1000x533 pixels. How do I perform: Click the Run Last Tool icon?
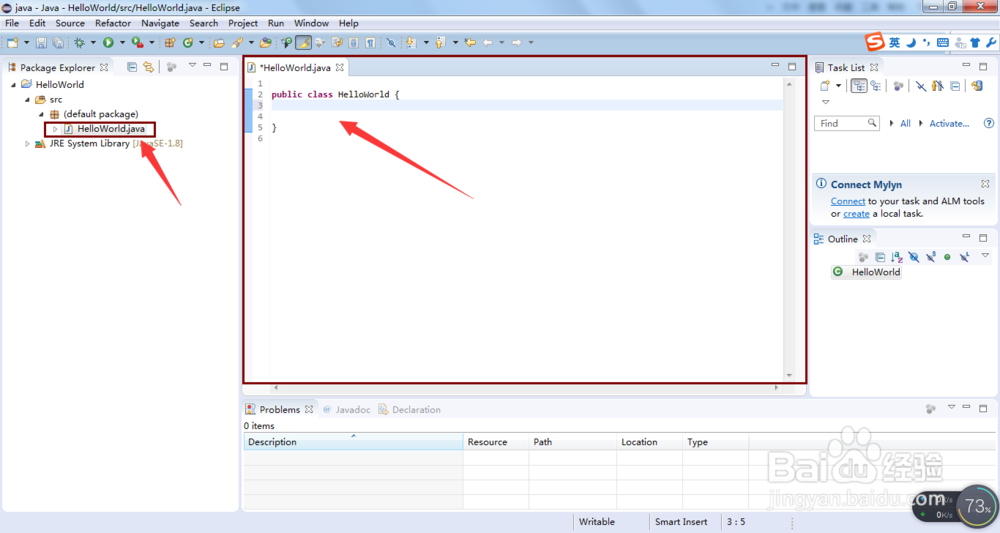click(x=137, y=43)
